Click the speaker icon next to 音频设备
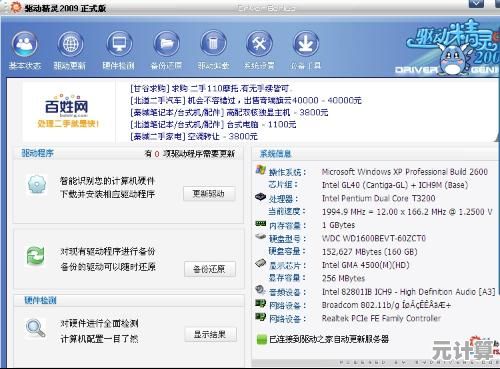The width and height of the screenshot is (500, 369). click(260, 290)
